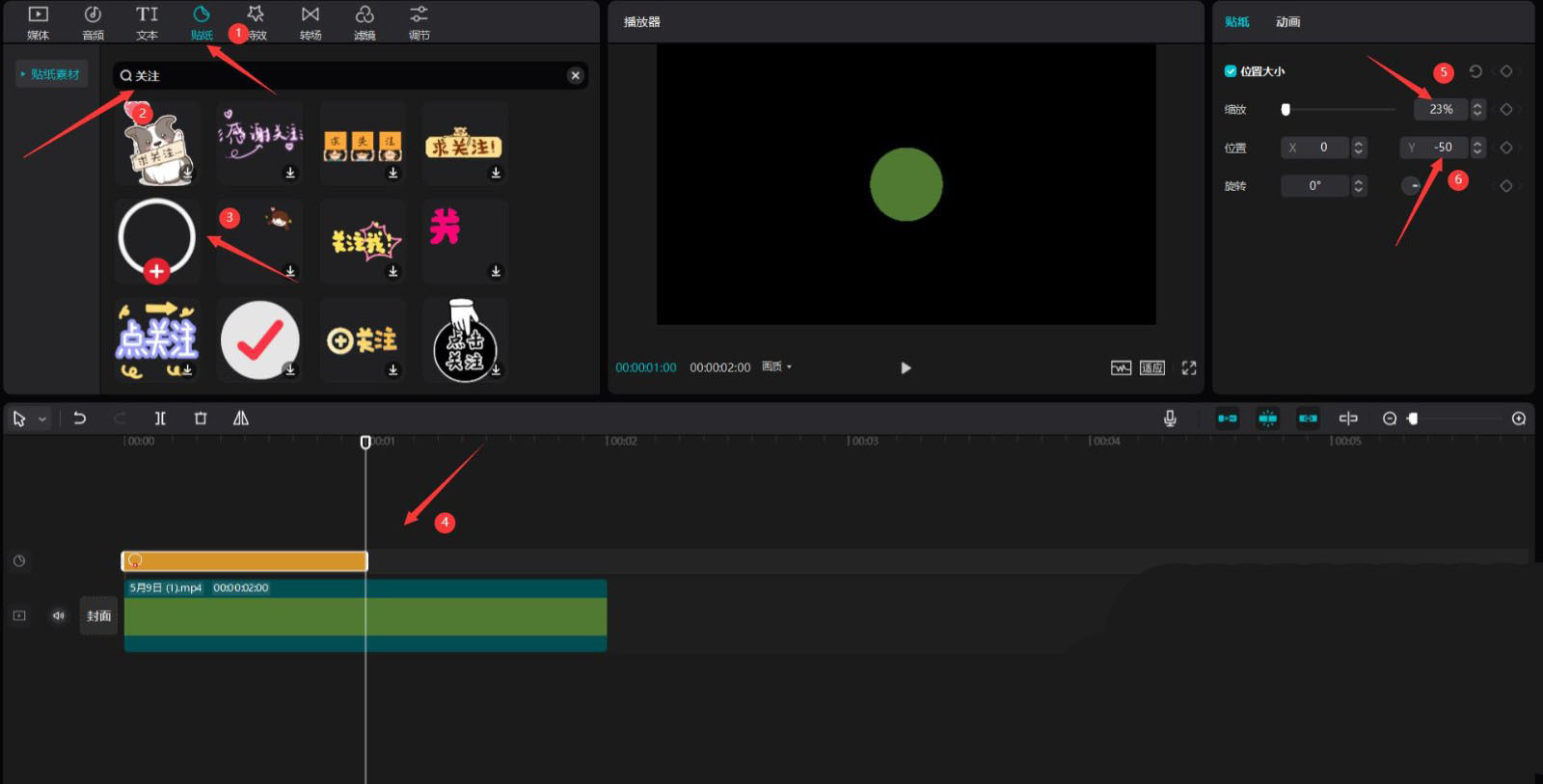Delete the selected clip with trash icon
The image size is (1543, 784).
pos(201,419)
